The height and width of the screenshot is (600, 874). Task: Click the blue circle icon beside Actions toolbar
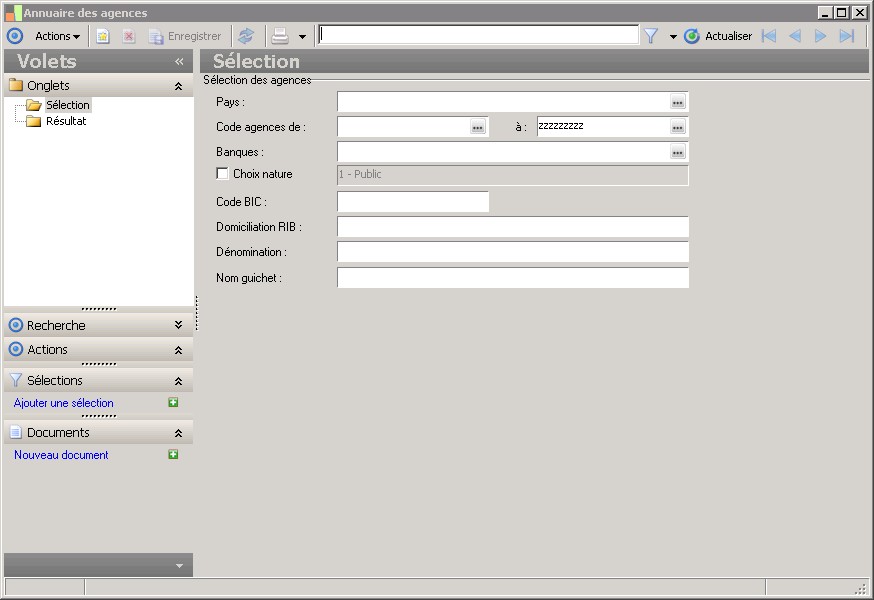(15, 36)
